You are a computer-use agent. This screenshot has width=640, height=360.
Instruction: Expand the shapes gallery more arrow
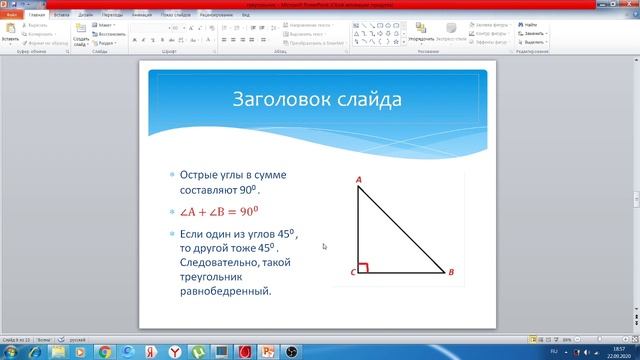404,42
